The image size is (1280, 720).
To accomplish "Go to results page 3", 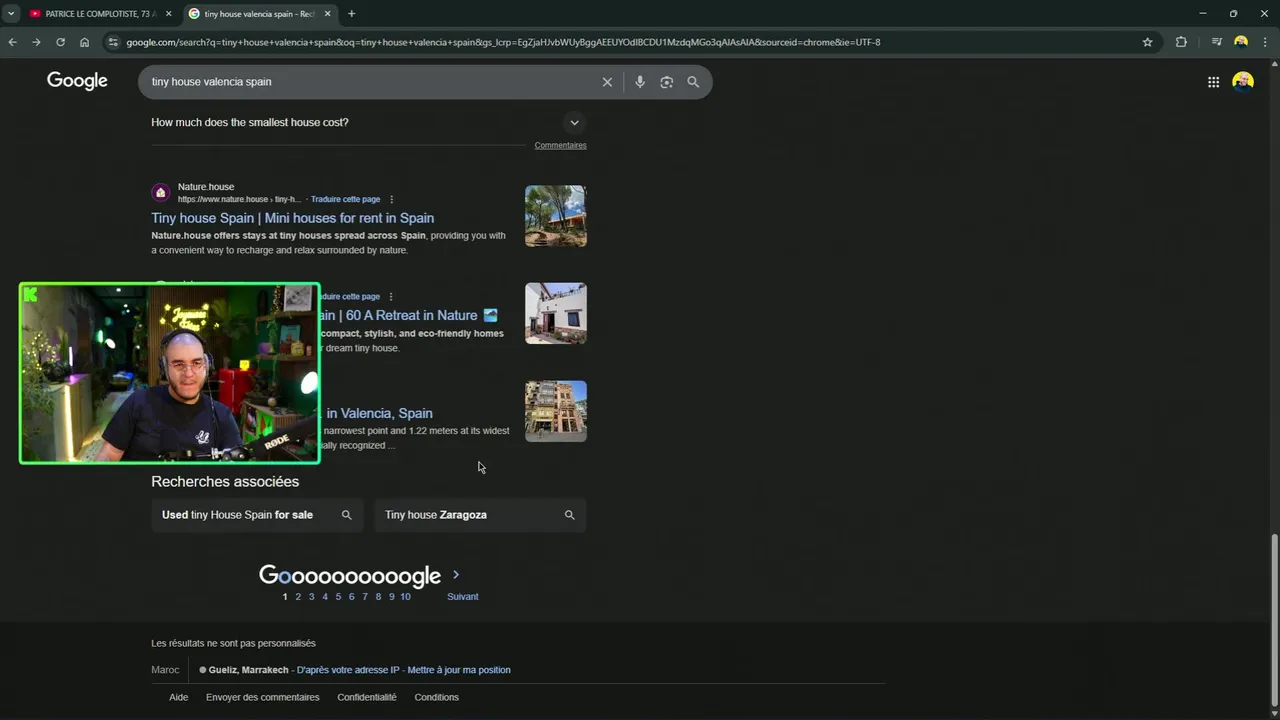I will (x=311, y=597).
